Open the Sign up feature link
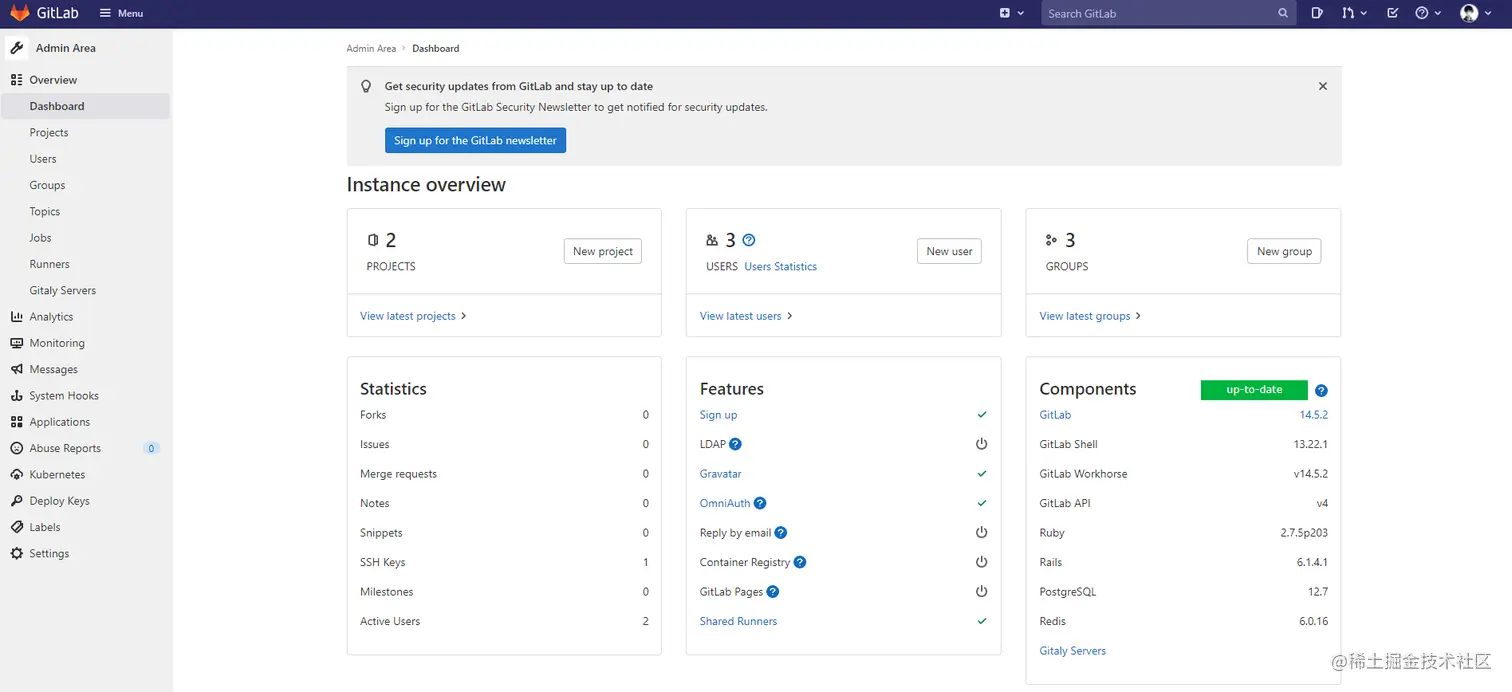 [718, 415]
